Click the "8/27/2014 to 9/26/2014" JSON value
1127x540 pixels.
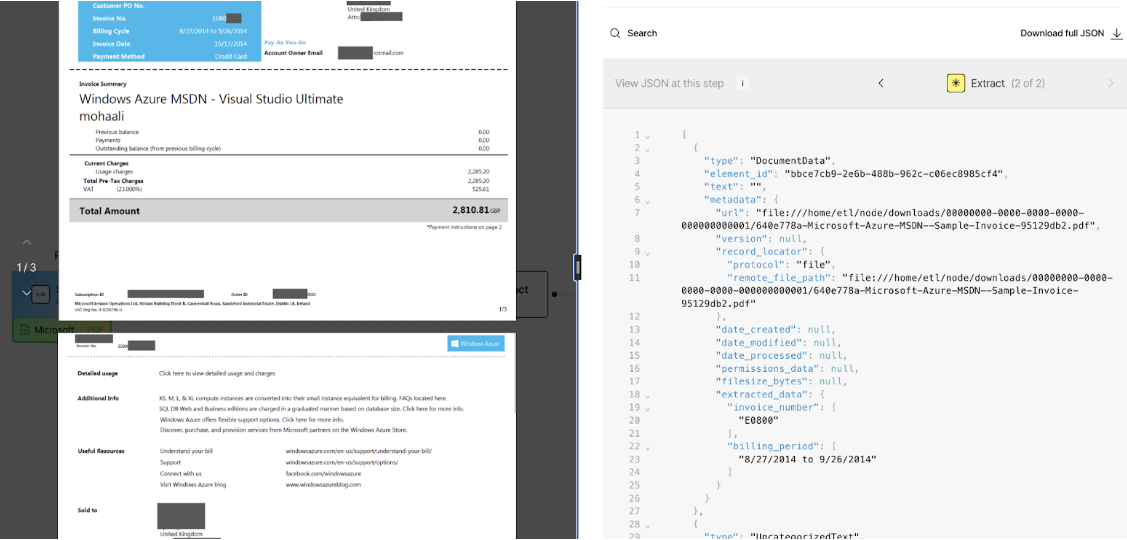pos(807,459)
